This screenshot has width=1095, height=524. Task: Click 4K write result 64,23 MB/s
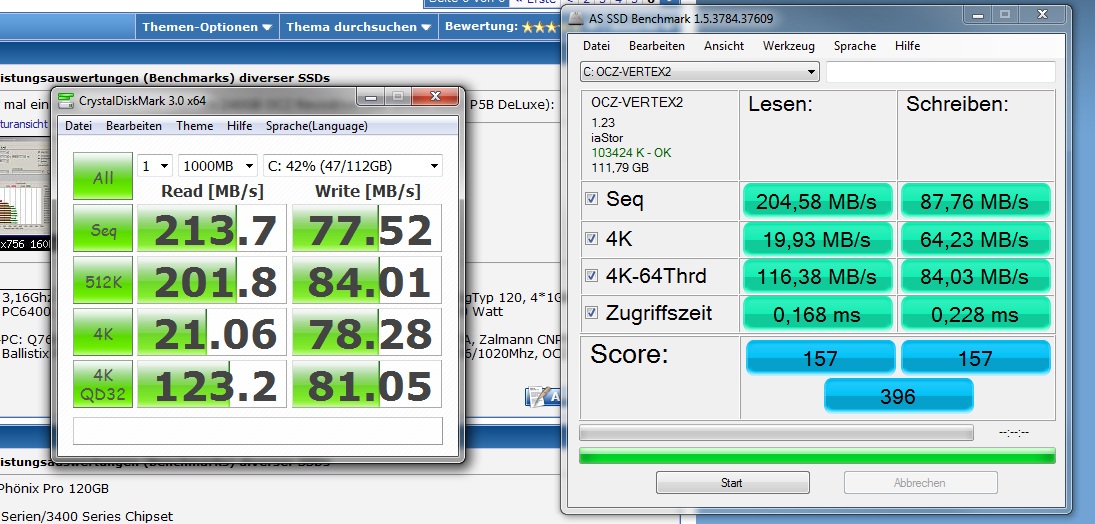[976, 240]
